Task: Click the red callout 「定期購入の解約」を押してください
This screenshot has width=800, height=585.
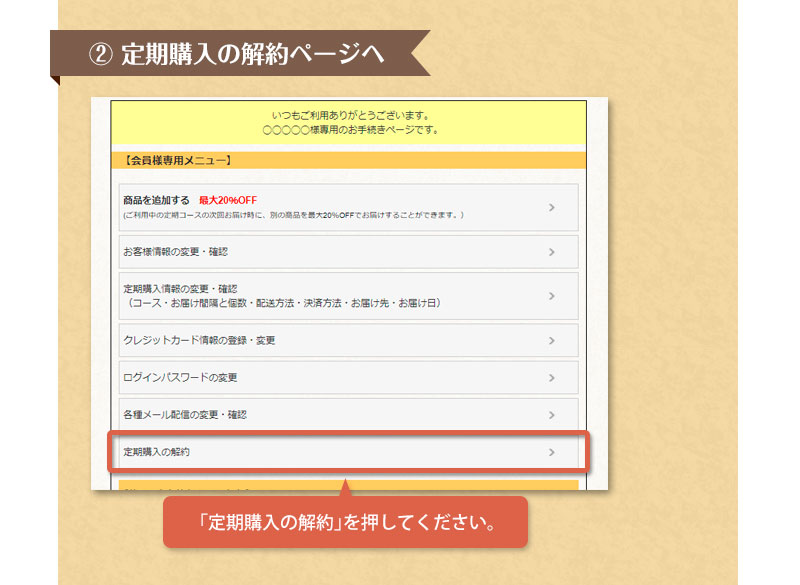Action: 345,523
